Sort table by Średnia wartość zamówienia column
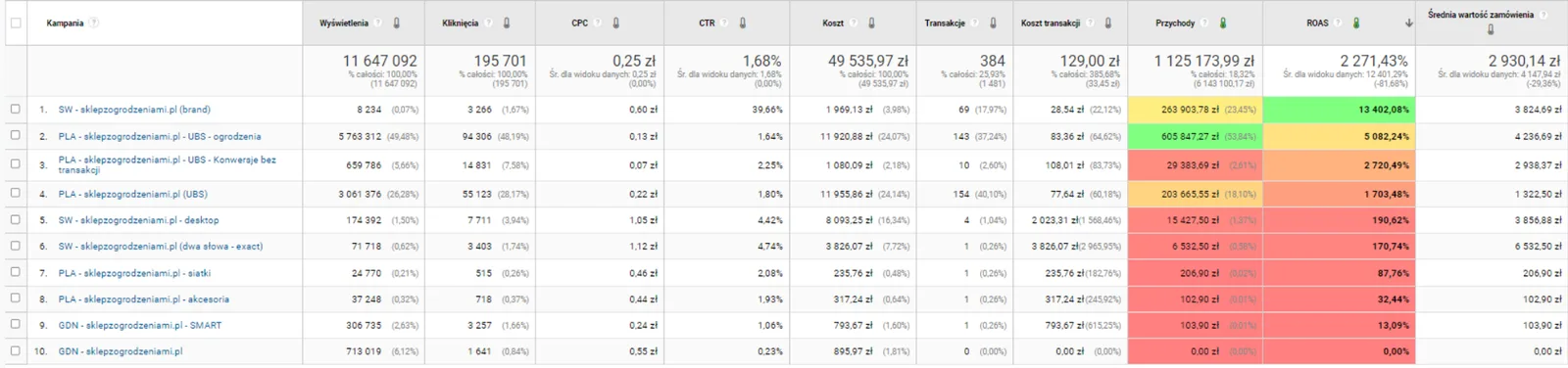 tap(1481, 15)
